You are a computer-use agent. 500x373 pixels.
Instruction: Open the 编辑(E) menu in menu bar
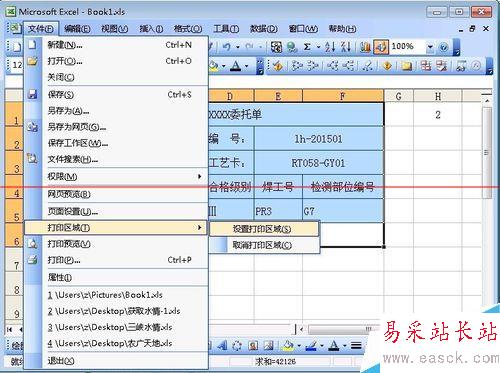click(x=77, y=29)
